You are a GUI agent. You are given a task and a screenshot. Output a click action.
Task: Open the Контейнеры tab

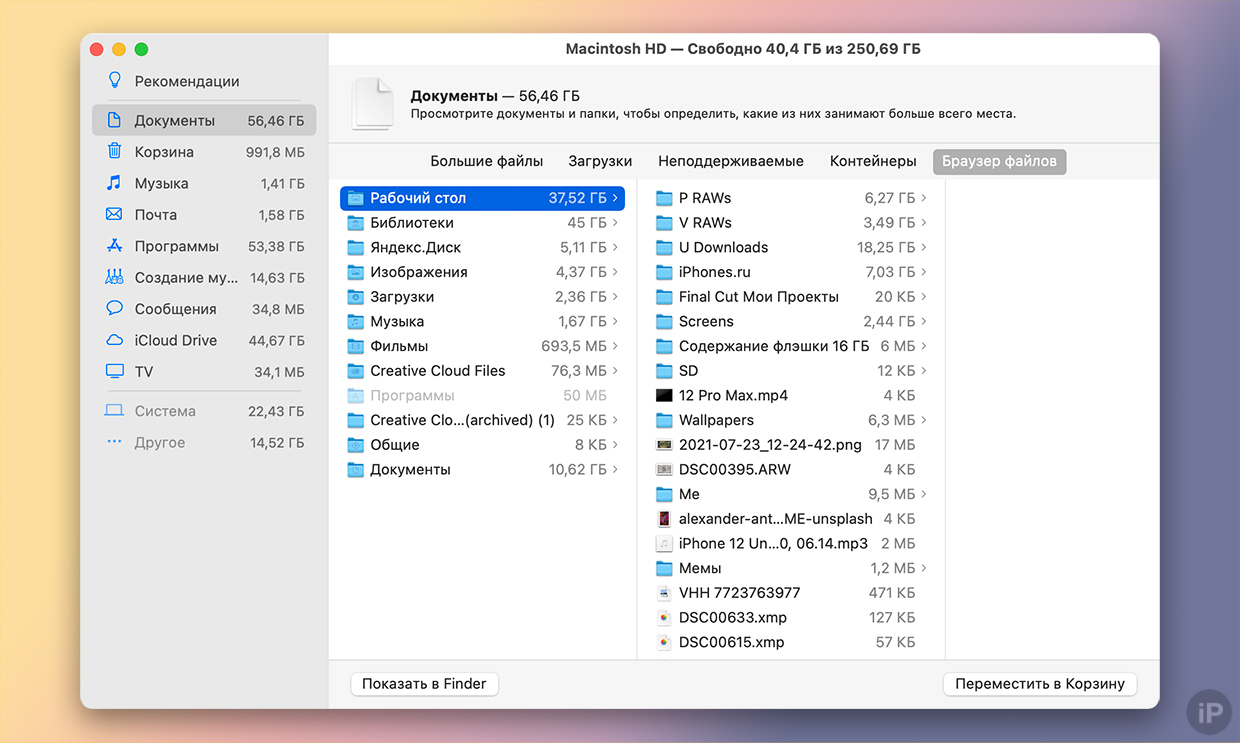pyautogui.click(x=873, y=161)
